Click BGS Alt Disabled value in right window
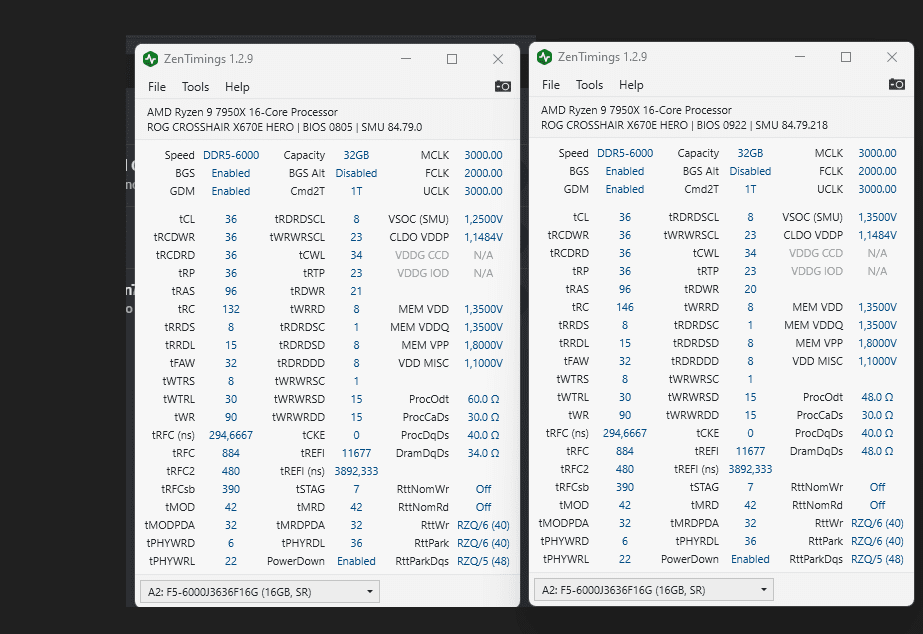This screenshot has height=634, width=923. [750, 171]
